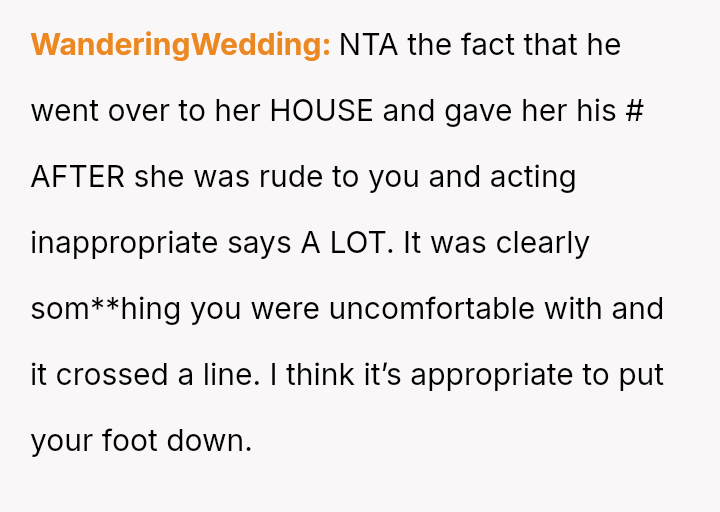The height and width of the screenshot is (512, 720).
Task: Click the capitalized word HOUSE
Action: (x=321, y=111)
